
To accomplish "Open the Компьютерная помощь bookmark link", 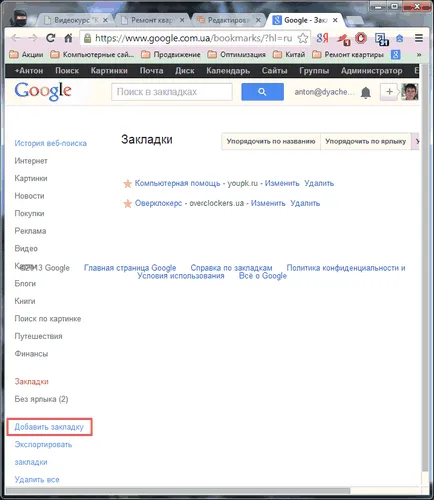I will [177, 183].
